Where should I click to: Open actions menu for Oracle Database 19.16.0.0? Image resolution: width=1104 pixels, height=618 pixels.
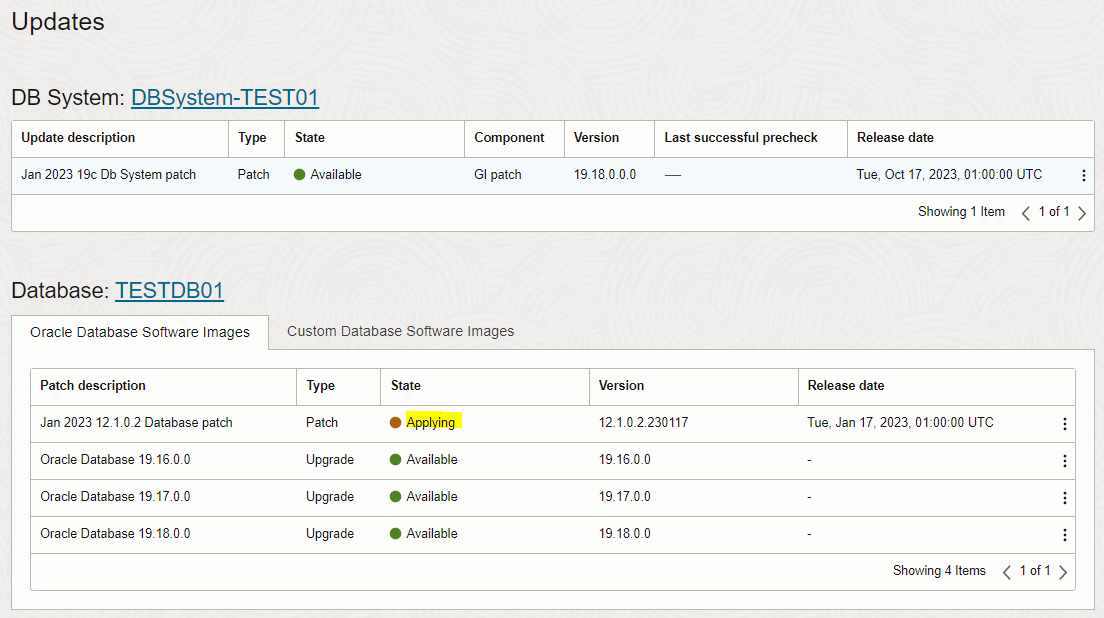(1065, 460)
